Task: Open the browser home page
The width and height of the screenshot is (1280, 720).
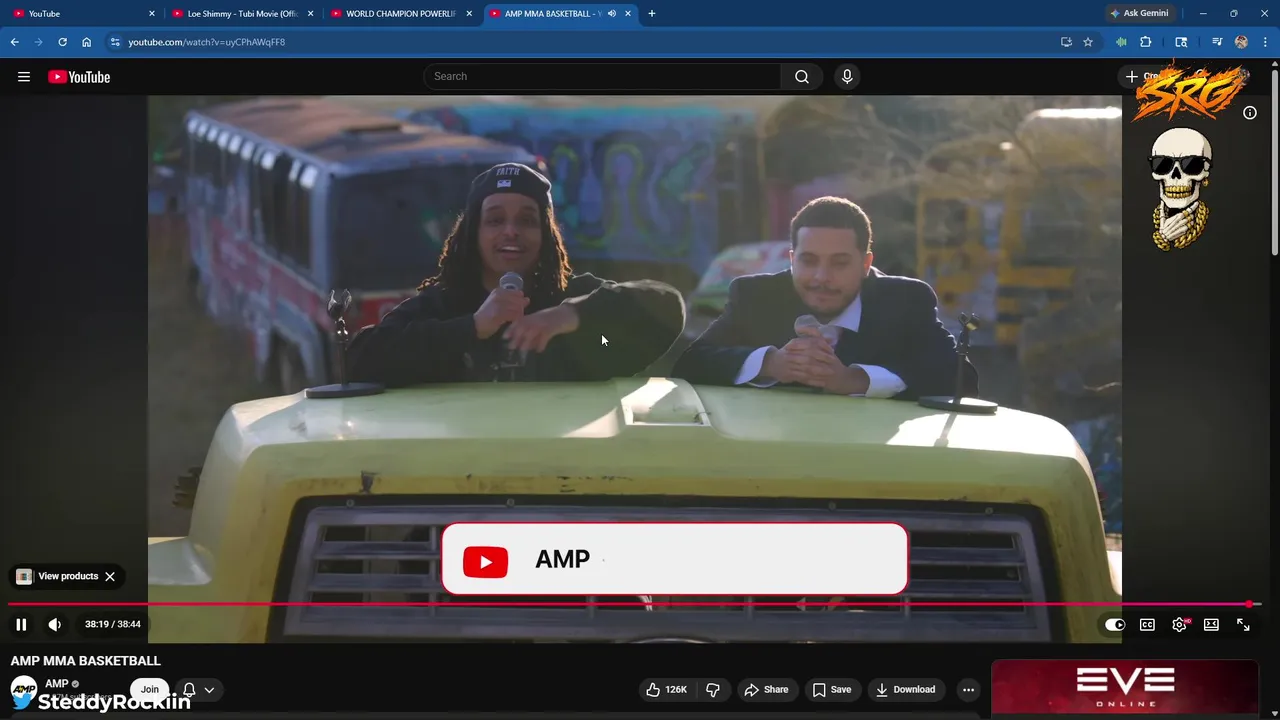Action: click(x=87, y=42)
